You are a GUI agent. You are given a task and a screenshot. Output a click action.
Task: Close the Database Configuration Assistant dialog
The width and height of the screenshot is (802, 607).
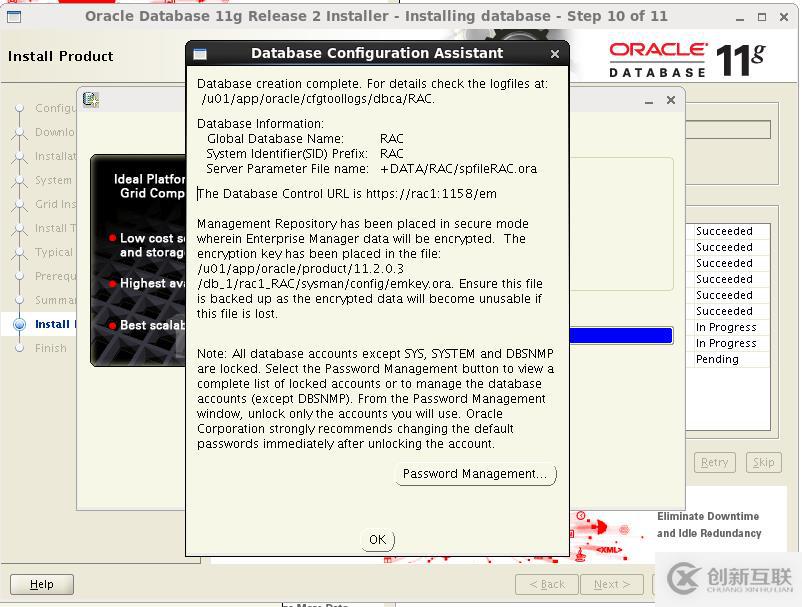click(x=555, y=54)
